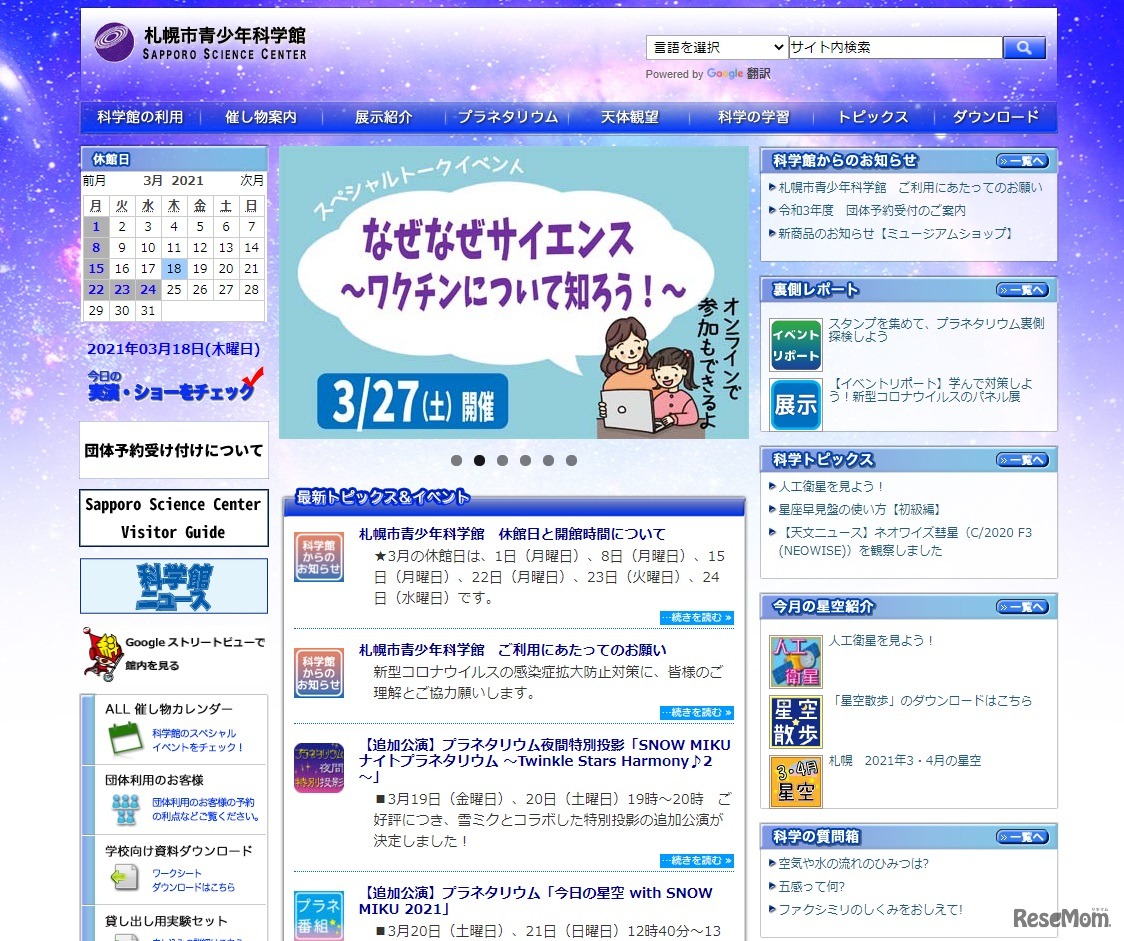Open 科学館ニュース banner

pyautogui.click(x=174, y=586)
